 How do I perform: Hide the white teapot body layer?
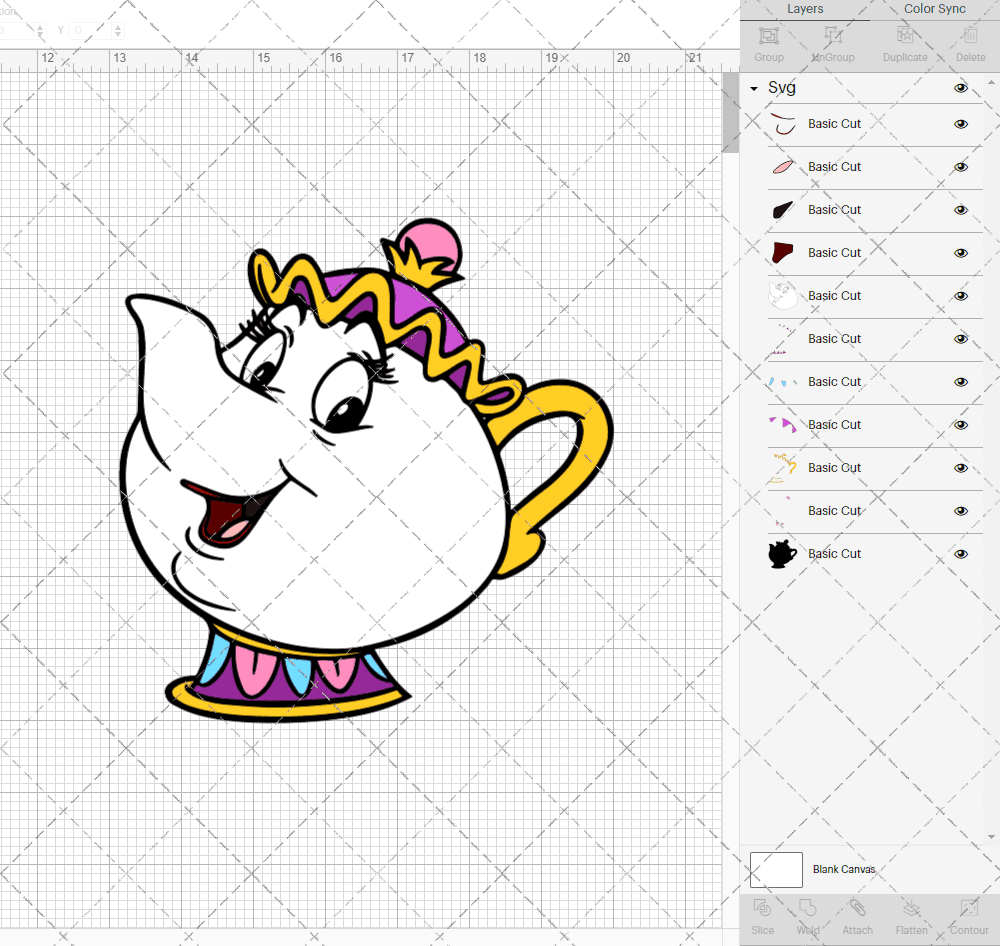960,296
